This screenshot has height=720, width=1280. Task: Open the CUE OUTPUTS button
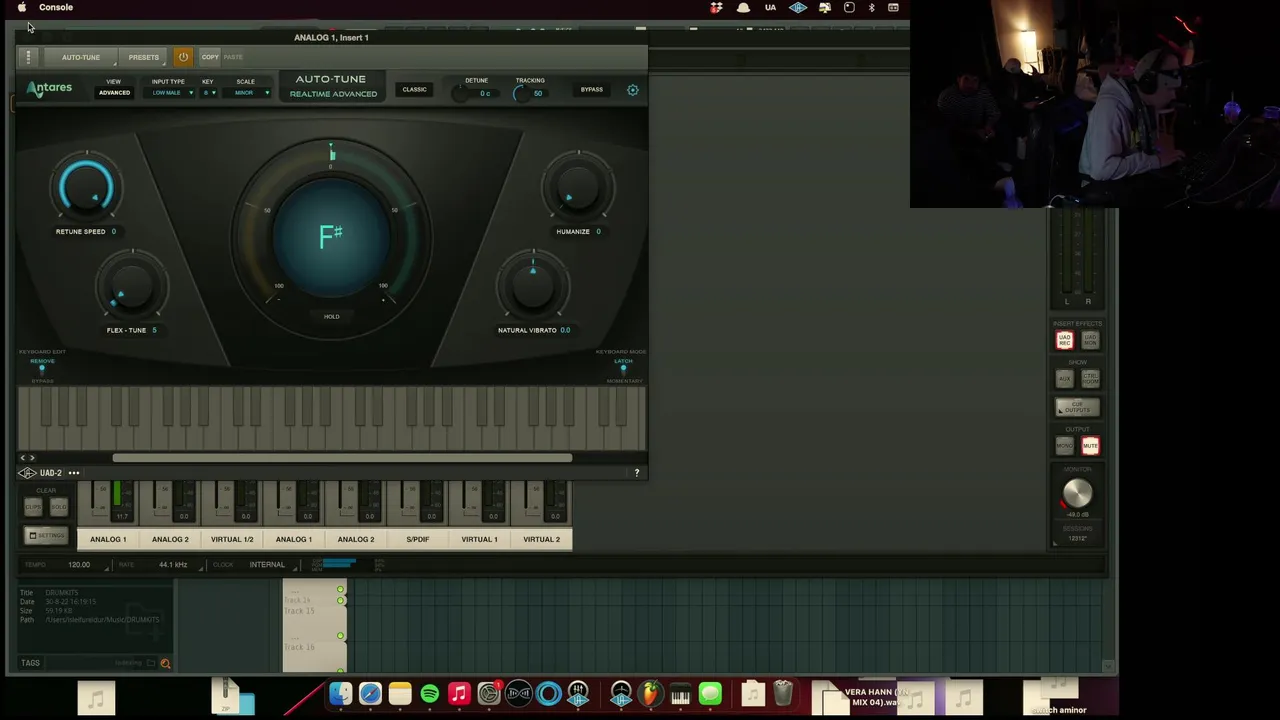[x=1077, y=408]
